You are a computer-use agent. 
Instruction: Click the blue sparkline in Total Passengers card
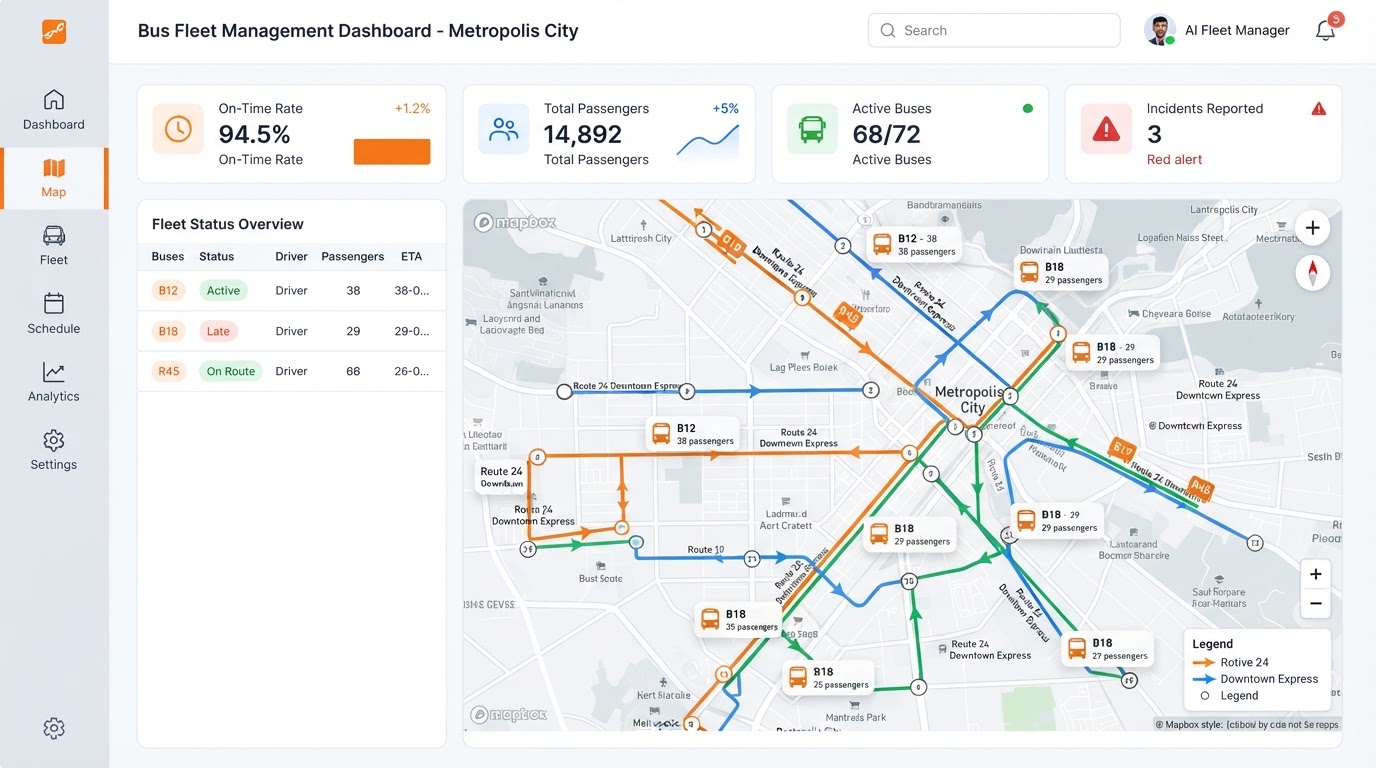click(708, 141)
